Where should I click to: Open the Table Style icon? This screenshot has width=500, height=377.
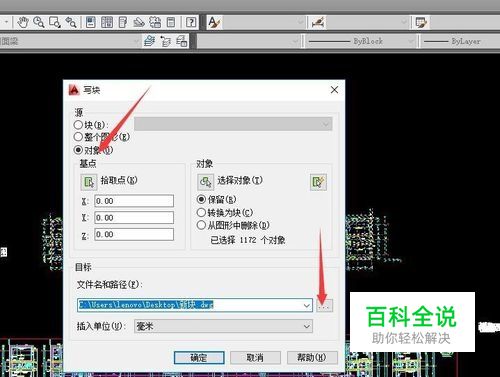click(x=421, y=22)
